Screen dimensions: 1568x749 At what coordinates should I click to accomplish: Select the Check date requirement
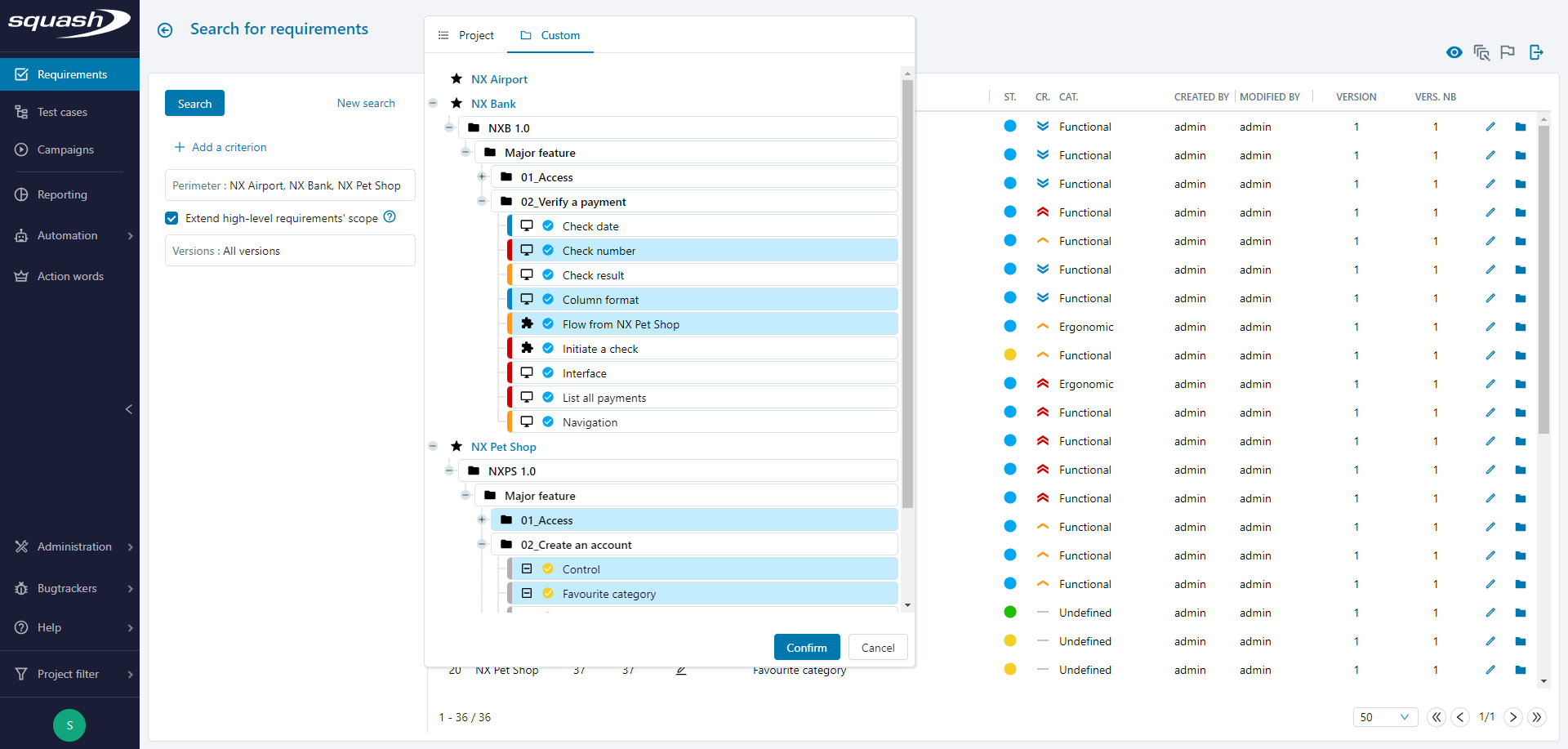[590, 226]
